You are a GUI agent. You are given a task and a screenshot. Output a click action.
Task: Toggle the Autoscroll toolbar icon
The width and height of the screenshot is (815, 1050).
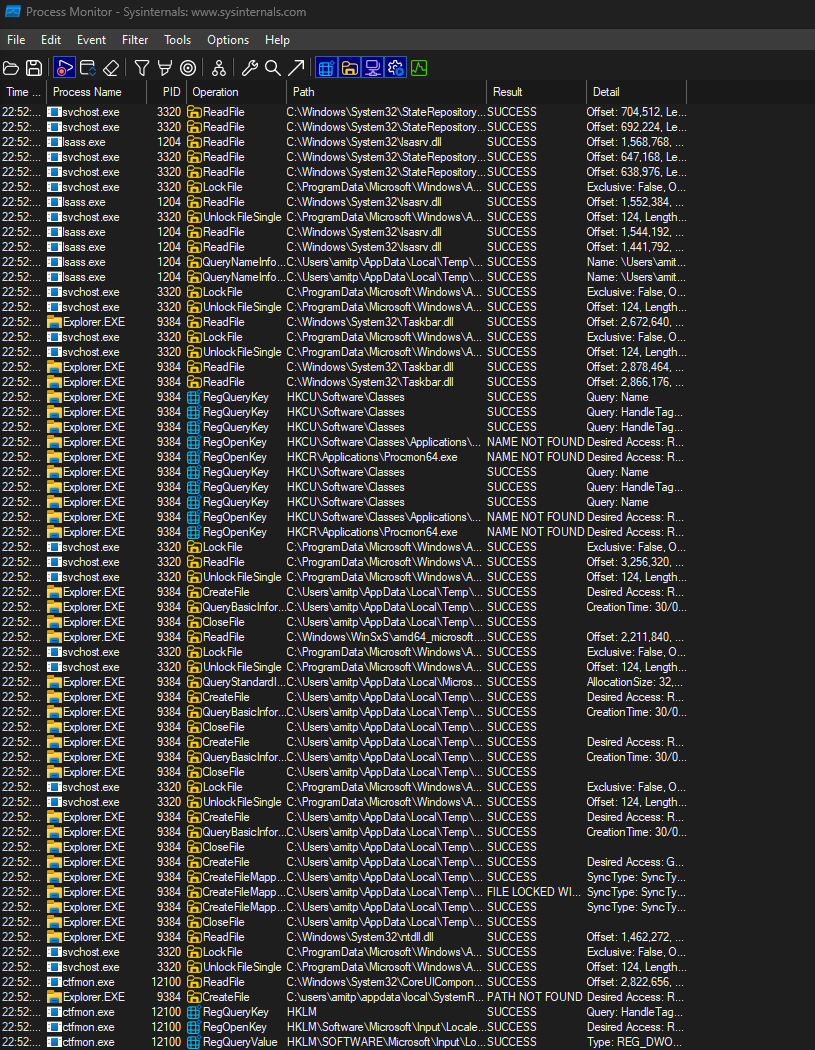point(88,68)
